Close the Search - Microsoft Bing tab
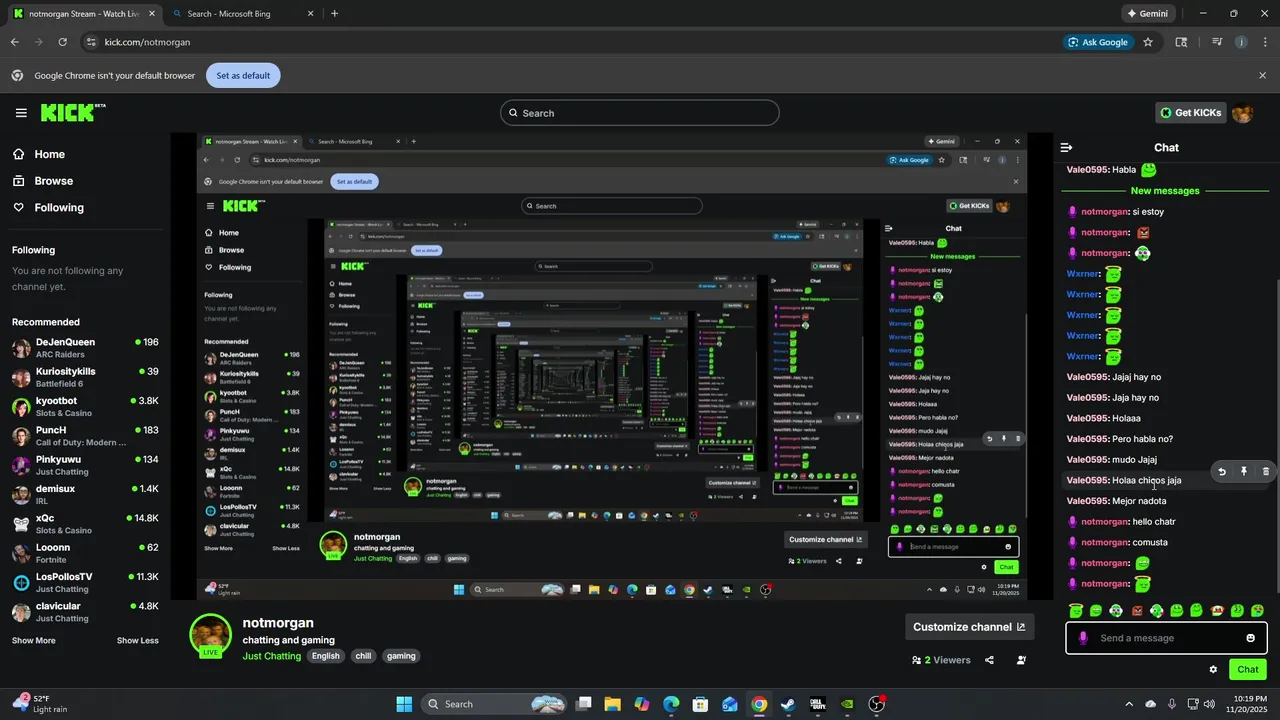Viewport: 1280px width, 720px height. 310,14
